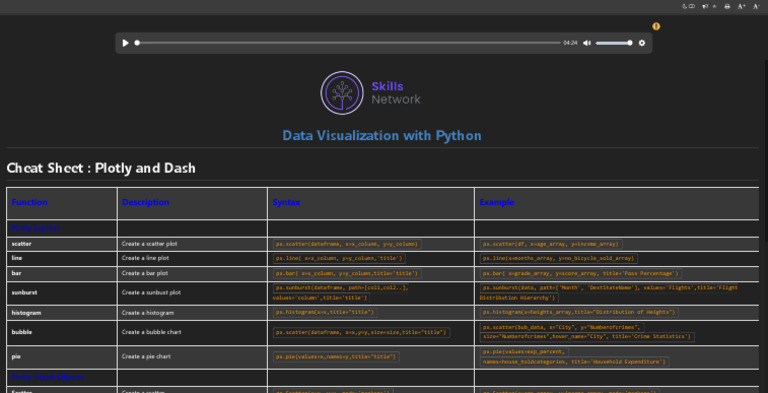
Task: Click the 04:24 audio duration label
Action: (570, 43)
